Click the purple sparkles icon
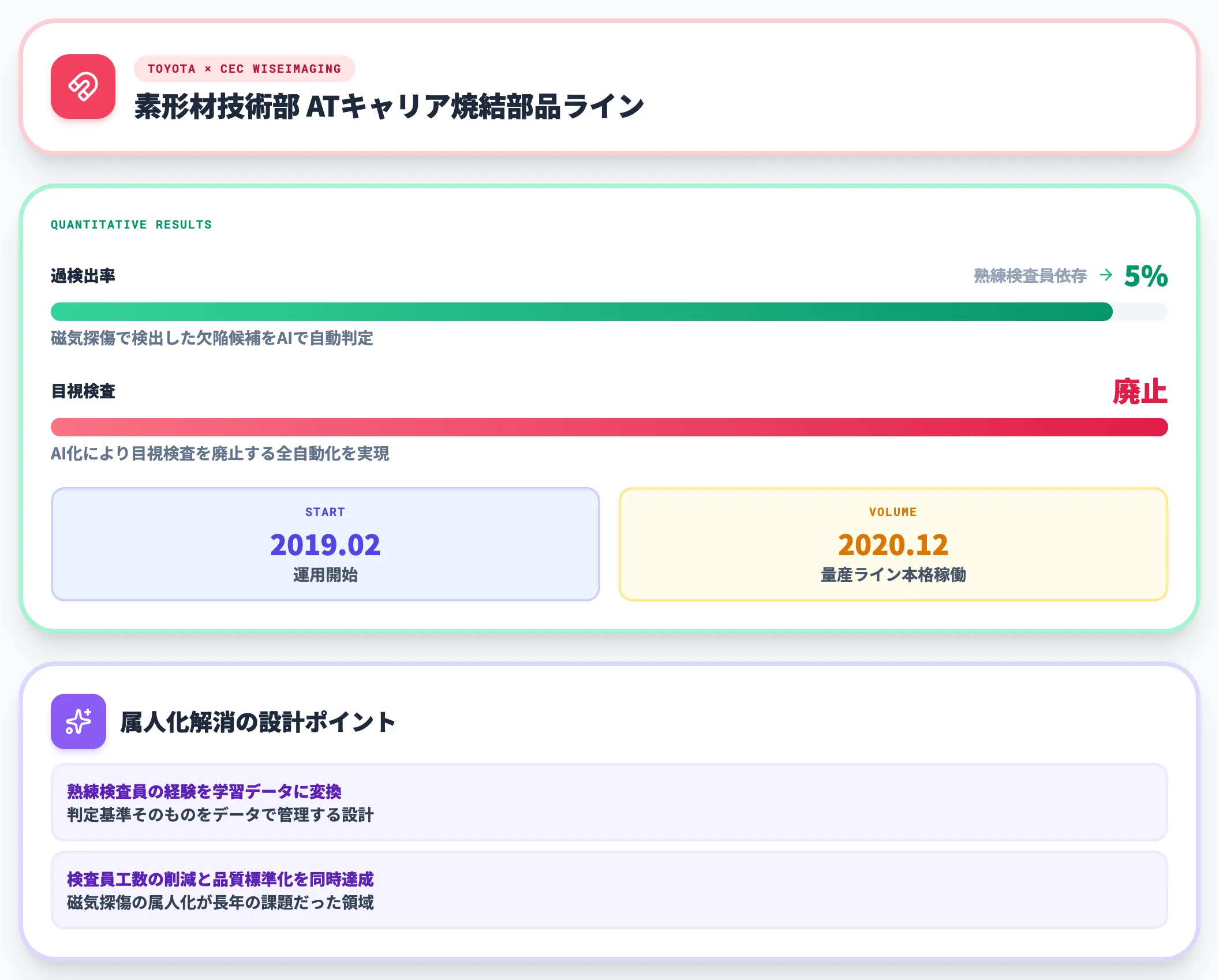 pos(78,721)
